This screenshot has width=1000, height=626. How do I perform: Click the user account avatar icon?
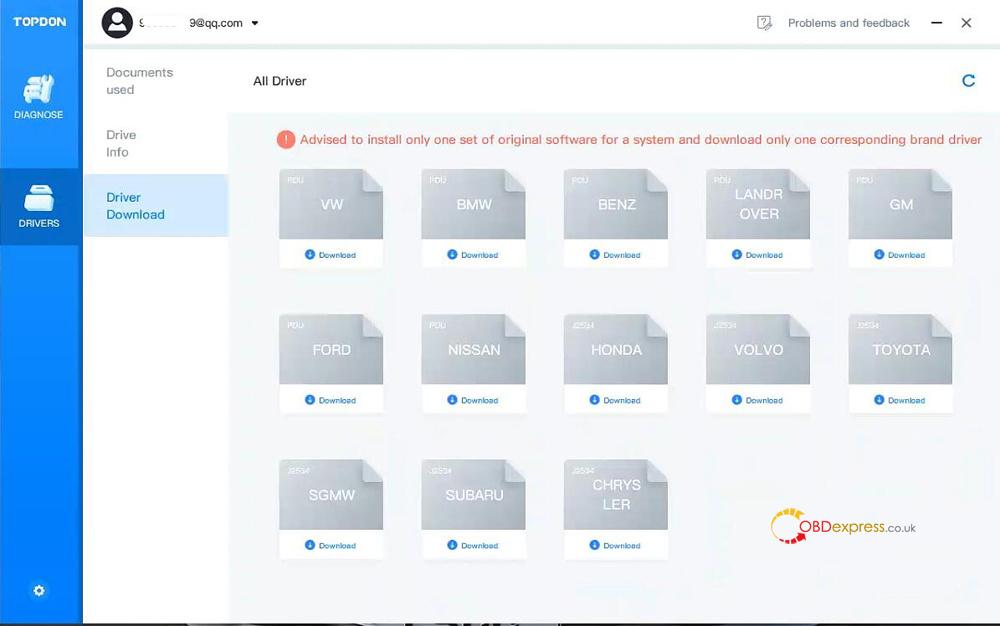pos(117,22)
